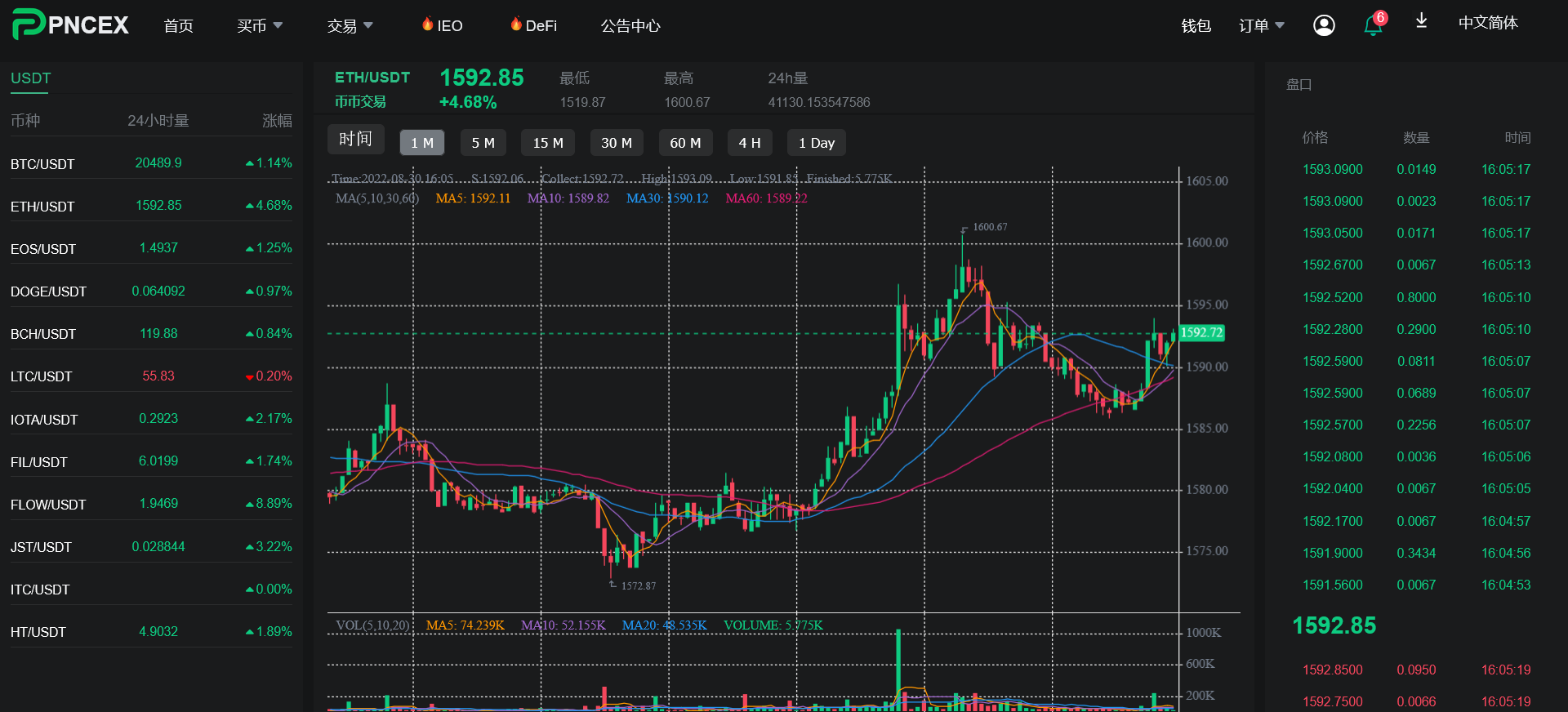Click the PNCEX logo
The height and width of the screenshot is (712, 1568).
(71, 24)
